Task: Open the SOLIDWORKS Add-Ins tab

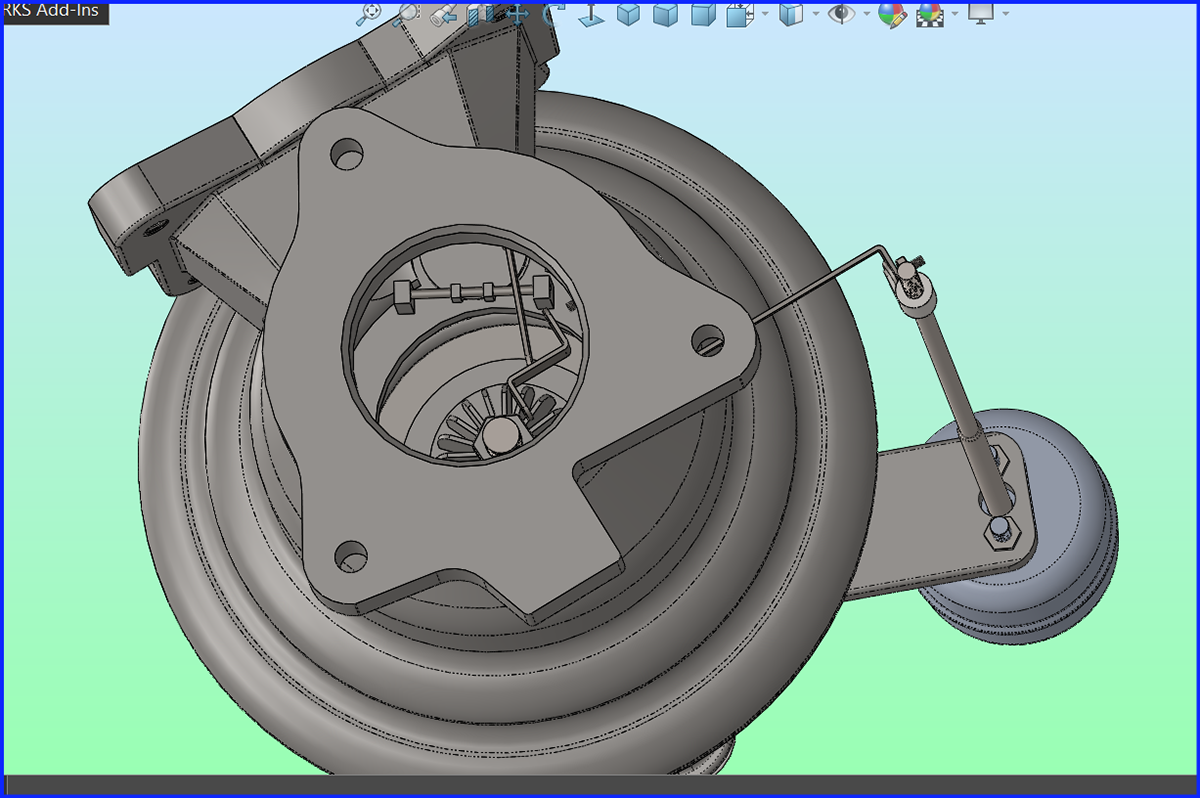Action: pos(54,12)
